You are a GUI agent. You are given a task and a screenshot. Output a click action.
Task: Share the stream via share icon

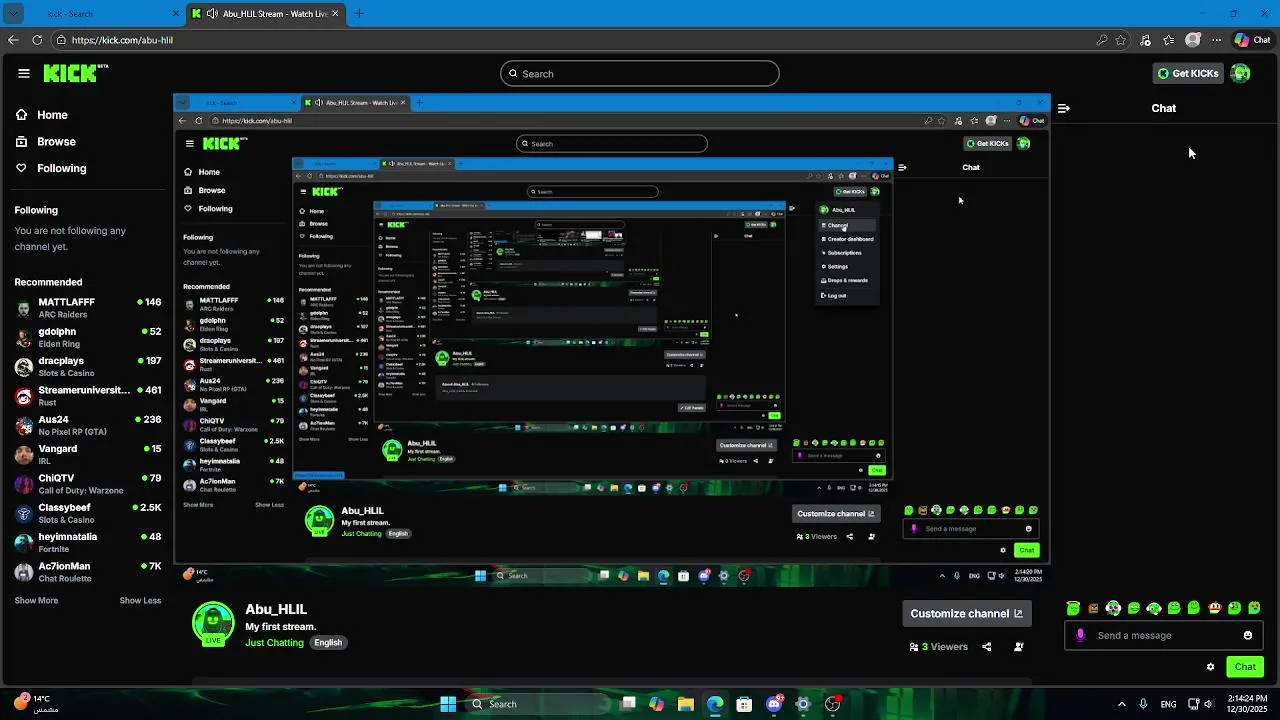(x=986, y=647)
